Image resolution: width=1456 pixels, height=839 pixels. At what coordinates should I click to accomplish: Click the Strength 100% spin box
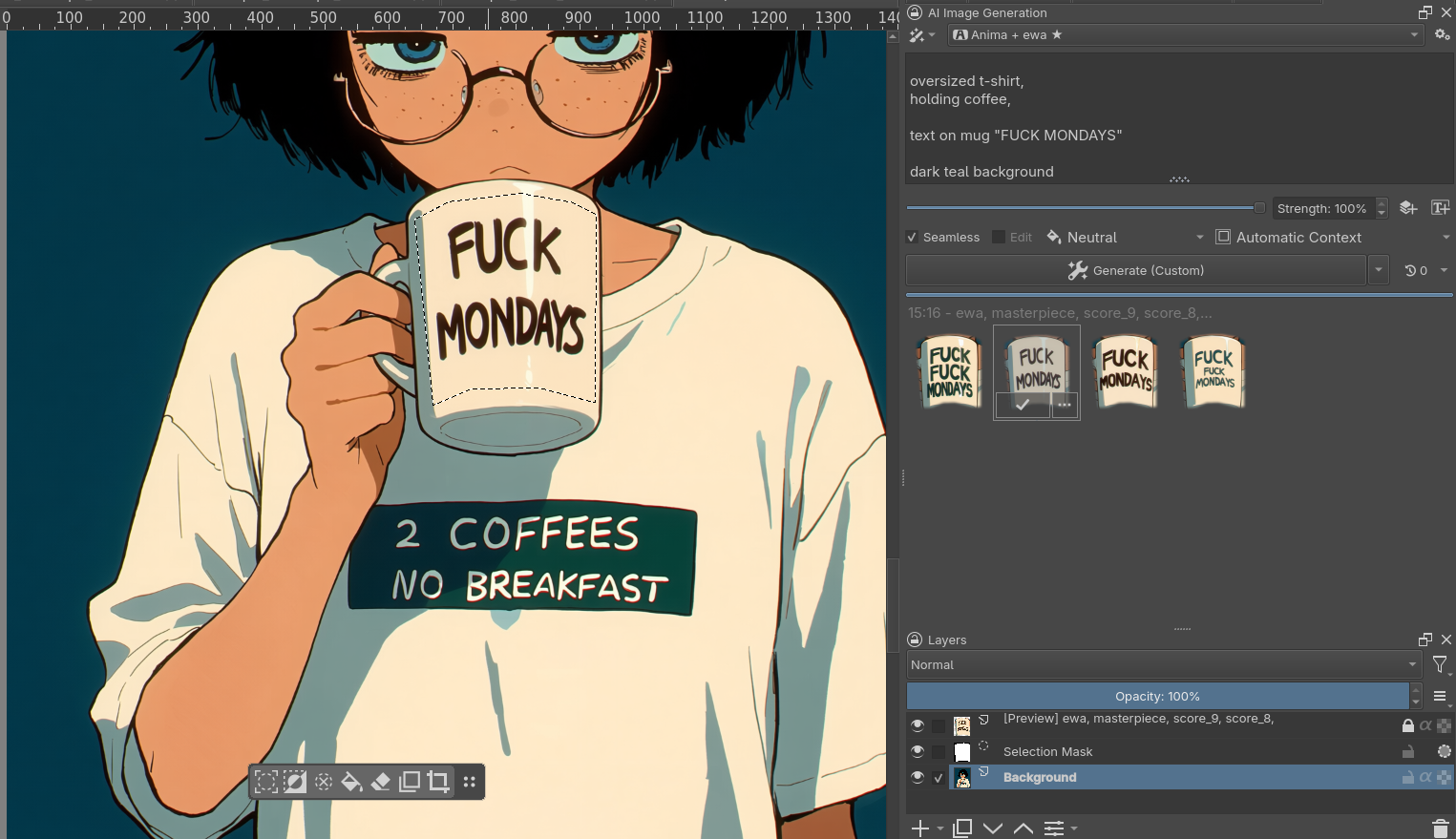[1331, 208]
